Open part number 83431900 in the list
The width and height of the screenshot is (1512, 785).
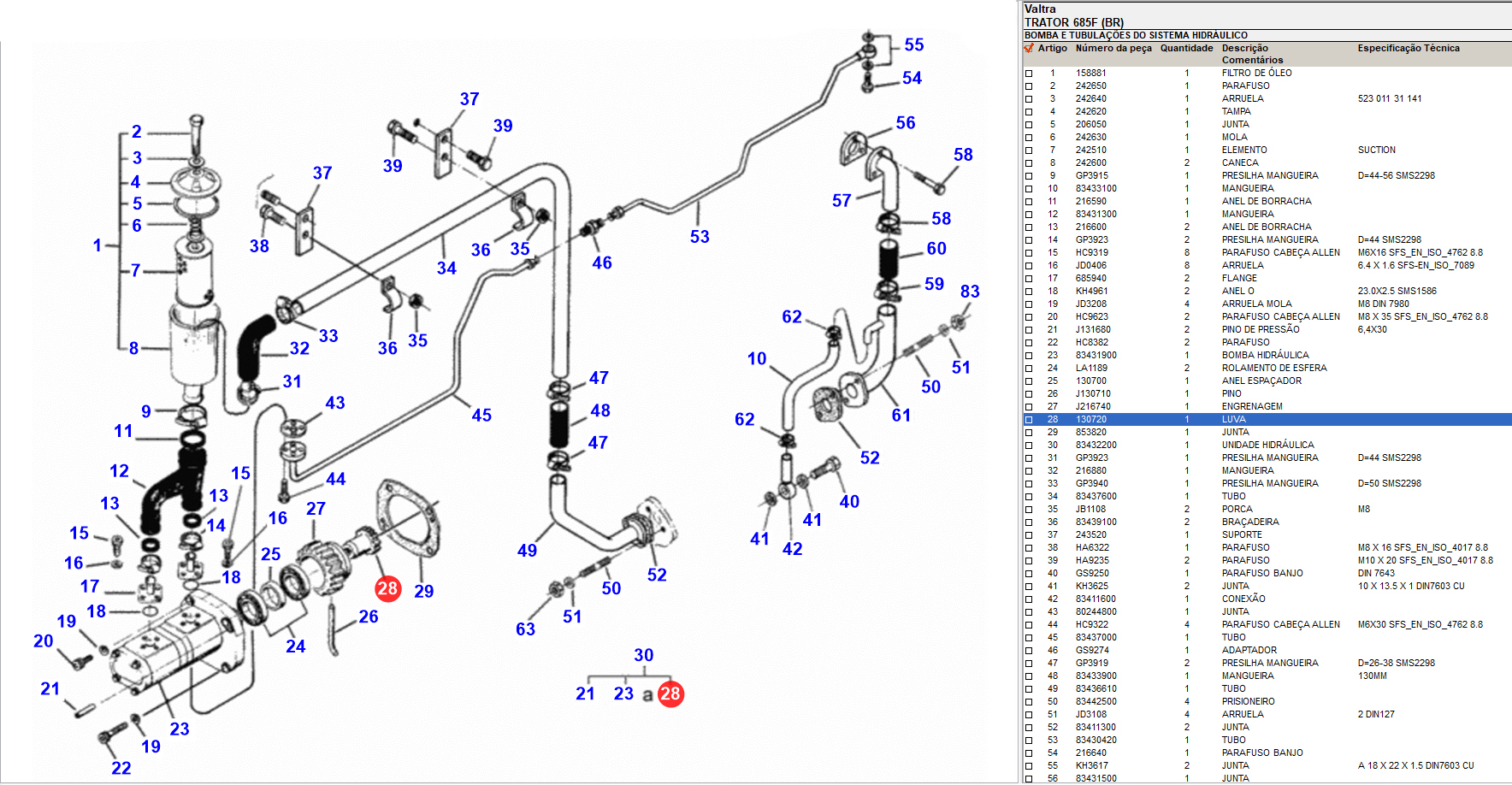(x=1096, y=356)
